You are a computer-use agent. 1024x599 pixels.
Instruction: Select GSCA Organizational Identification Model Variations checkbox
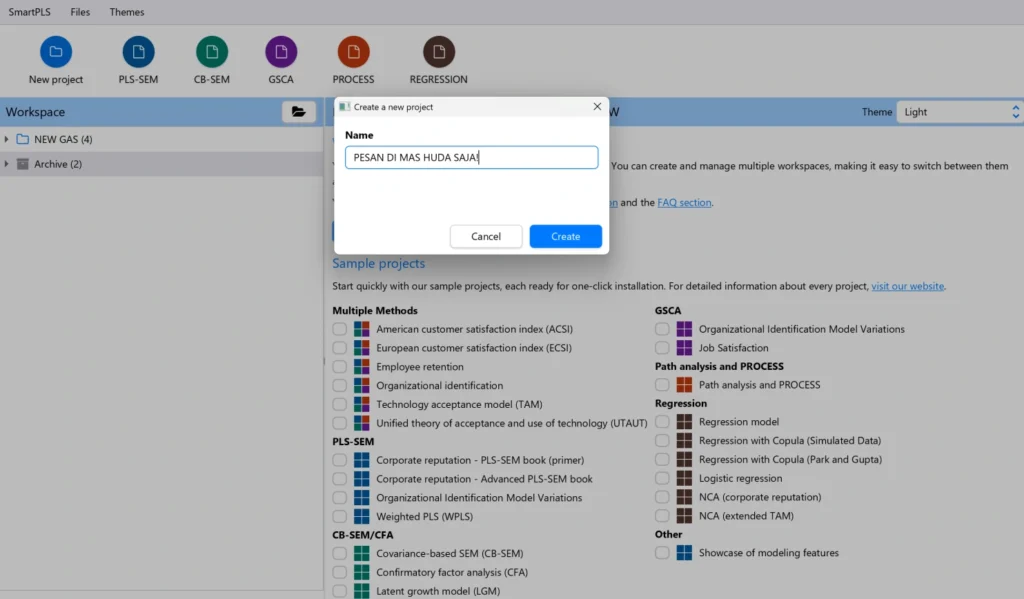[662, 329]
